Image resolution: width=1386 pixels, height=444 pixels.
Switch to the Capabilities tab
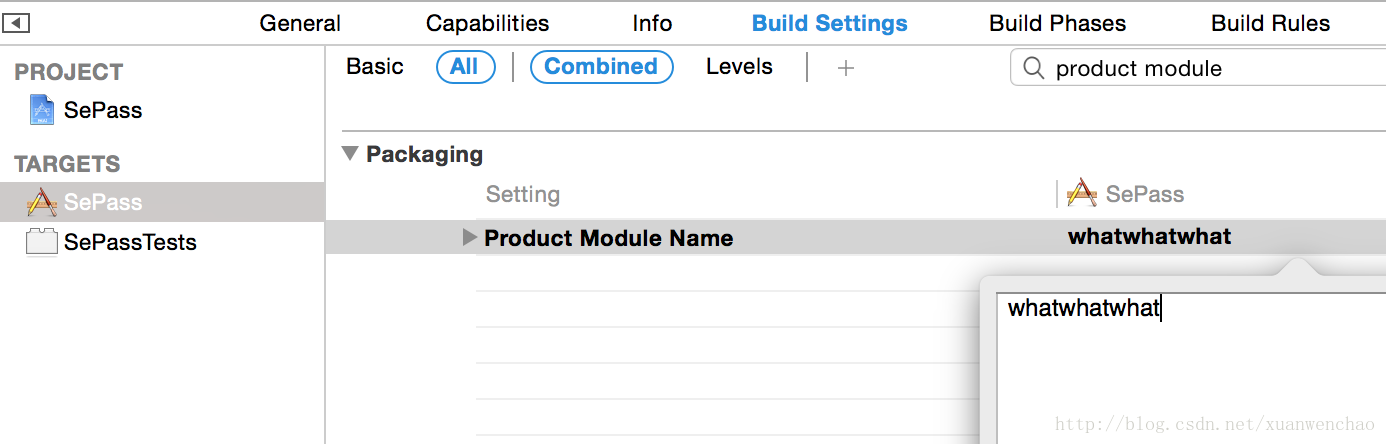487,23
